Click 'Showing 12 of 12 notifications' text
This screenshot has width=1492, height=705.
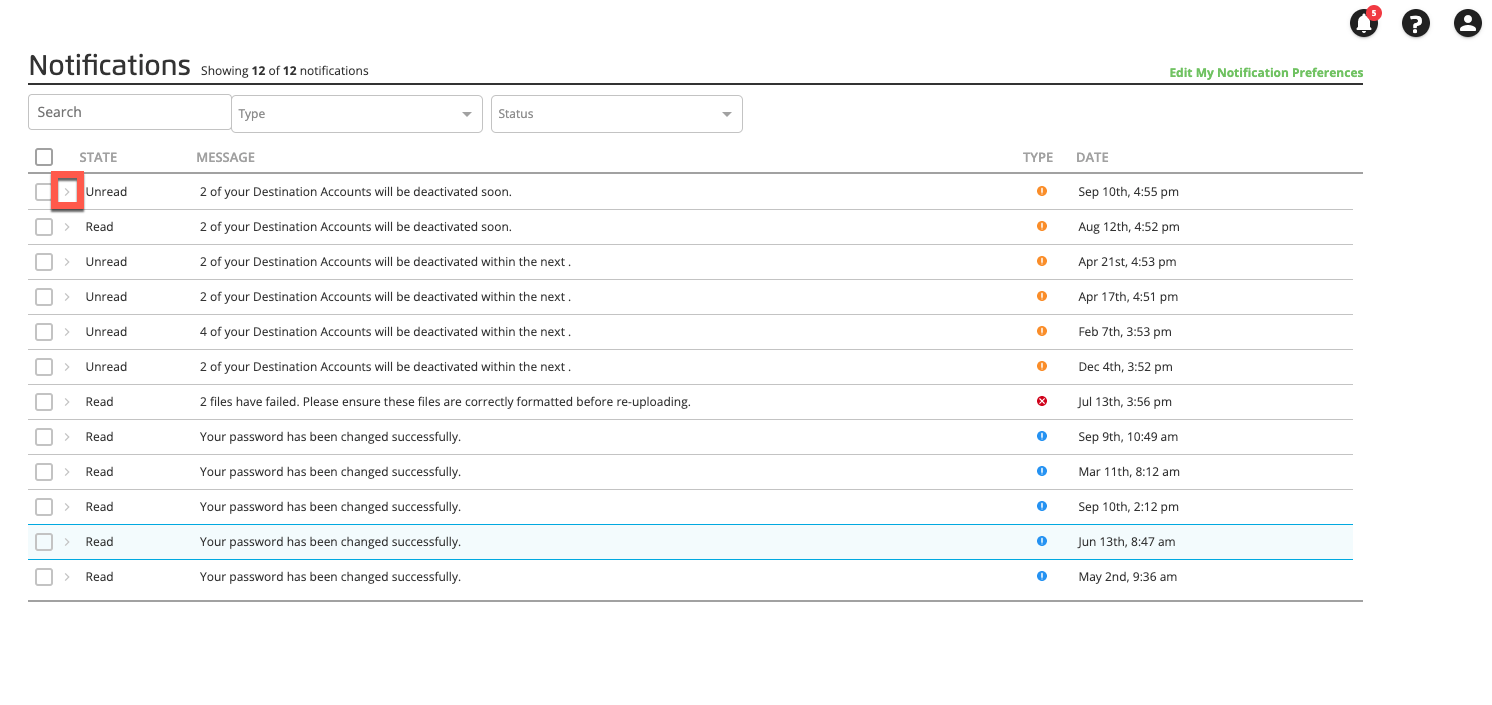click(285, 71)
